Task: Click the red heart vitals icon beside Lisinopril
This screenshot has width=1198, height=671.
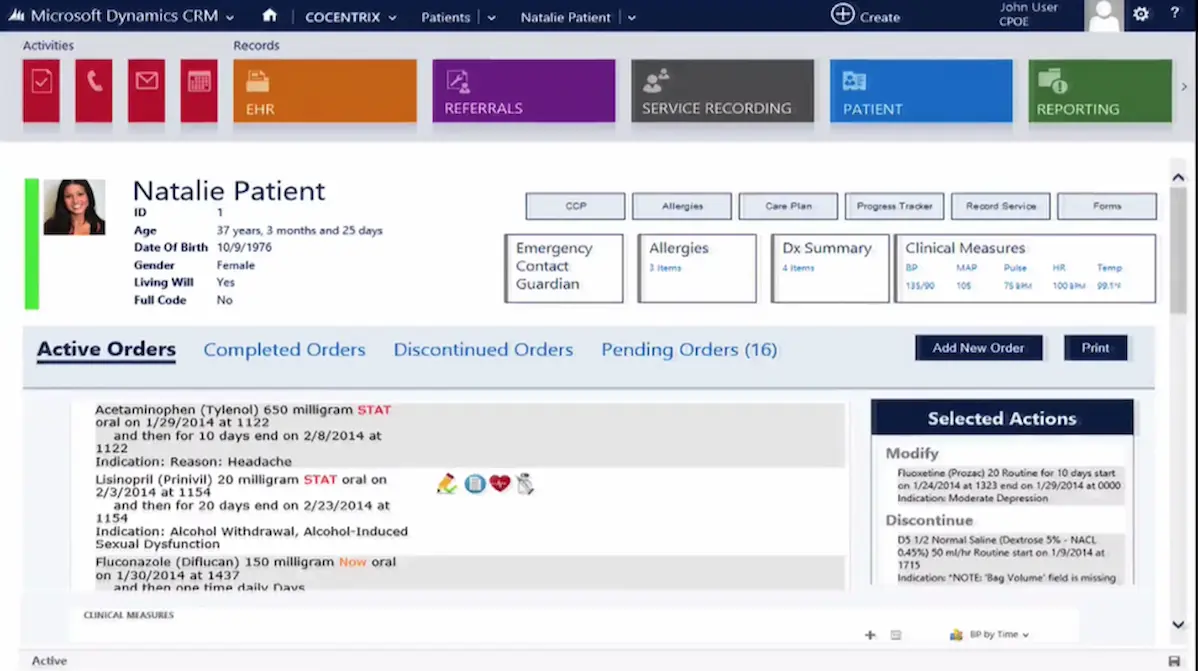Action: click(x=499, y=483)
